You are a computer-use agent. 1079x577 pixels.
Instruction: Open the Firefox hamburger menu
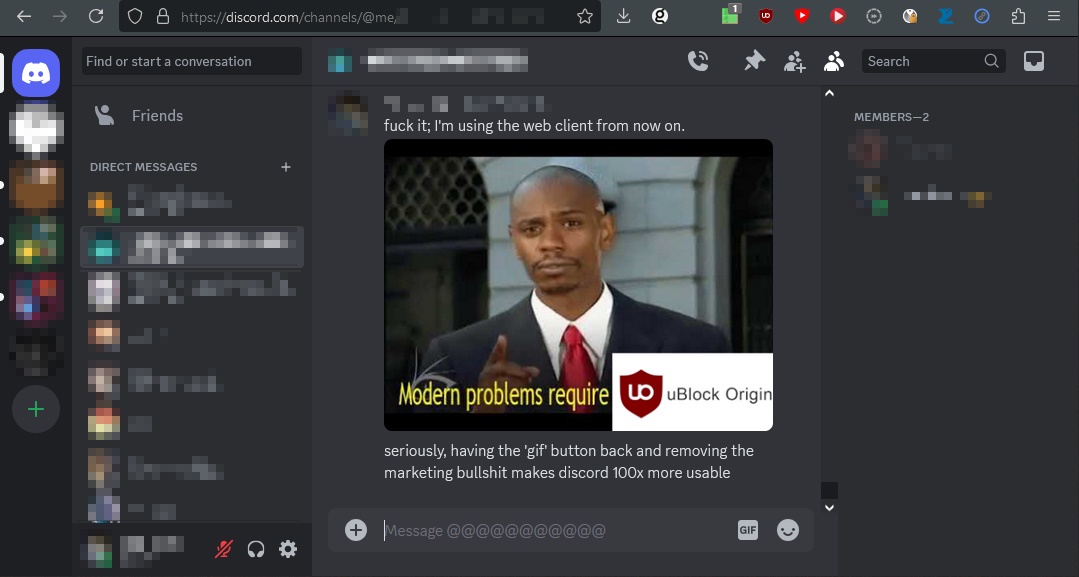coord(1054,16)
